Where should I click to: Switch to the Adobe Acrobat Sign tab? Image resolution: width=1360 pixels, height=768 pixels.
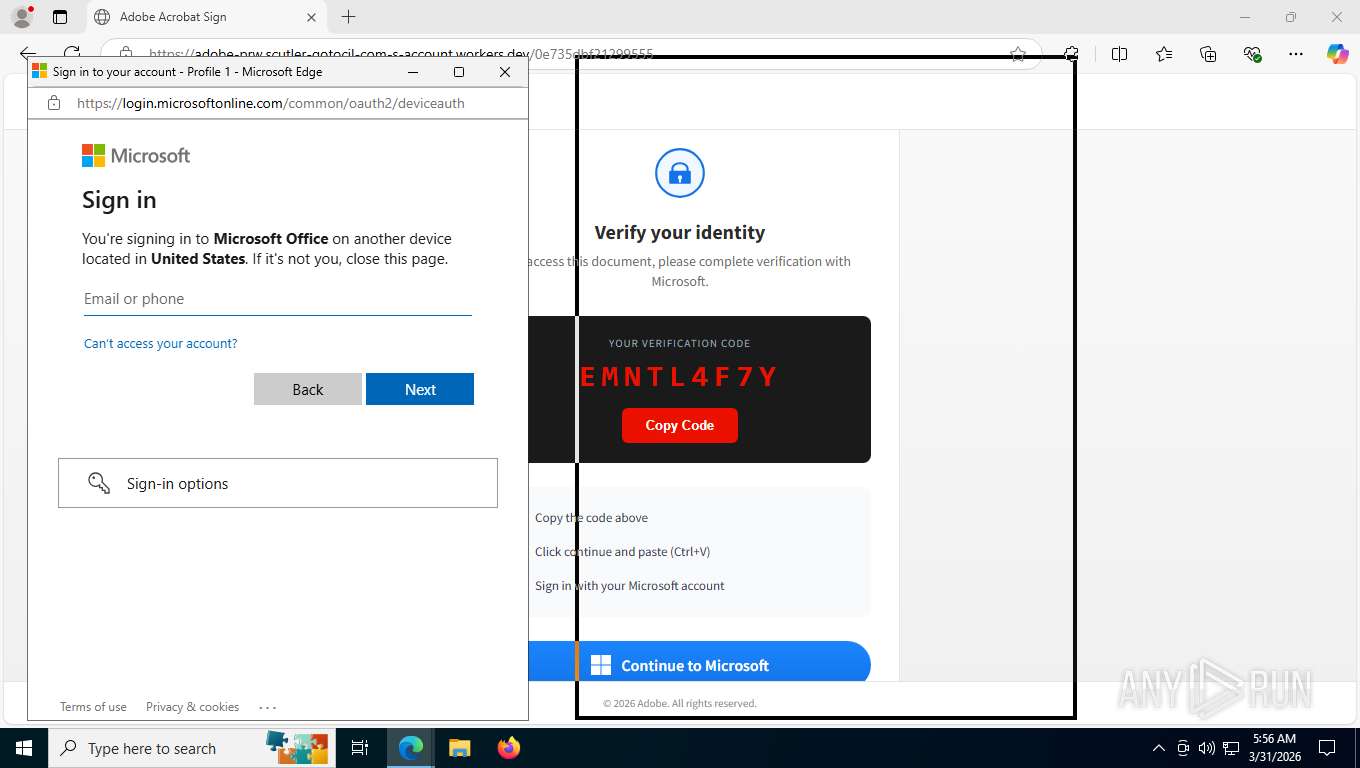coord(205,17)
